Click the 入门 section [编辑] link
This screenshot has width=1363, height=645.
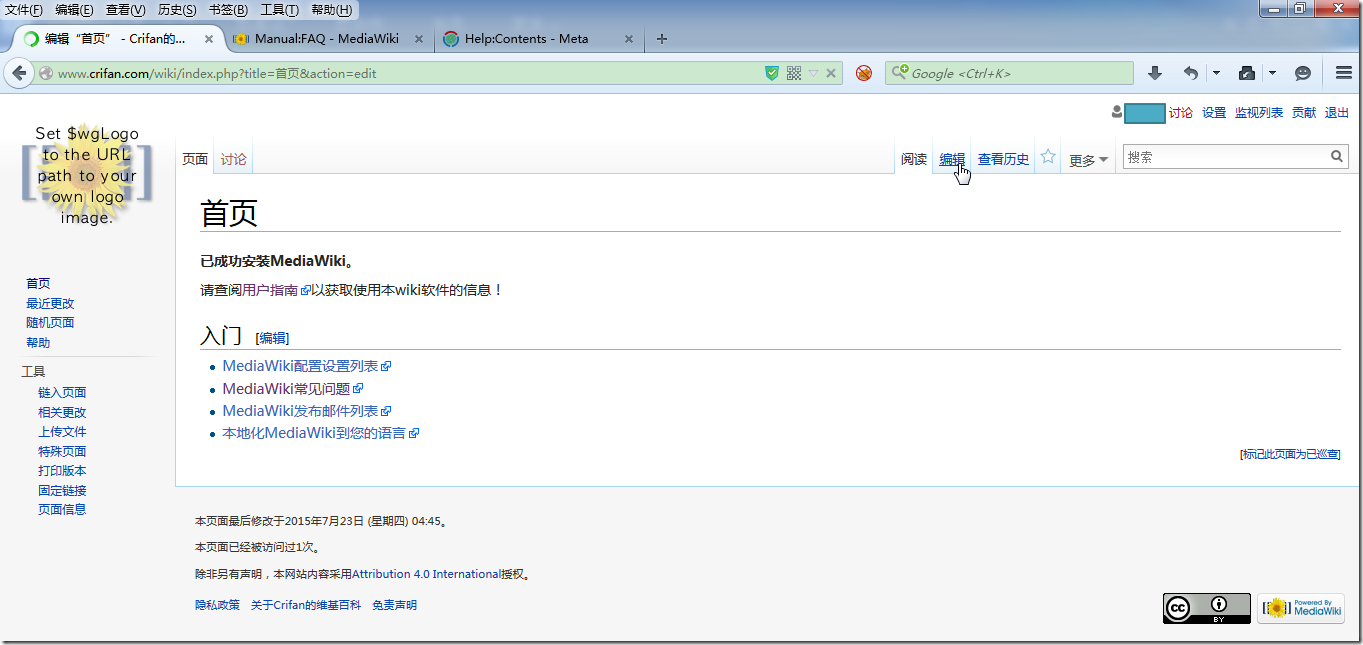point(272,338)
